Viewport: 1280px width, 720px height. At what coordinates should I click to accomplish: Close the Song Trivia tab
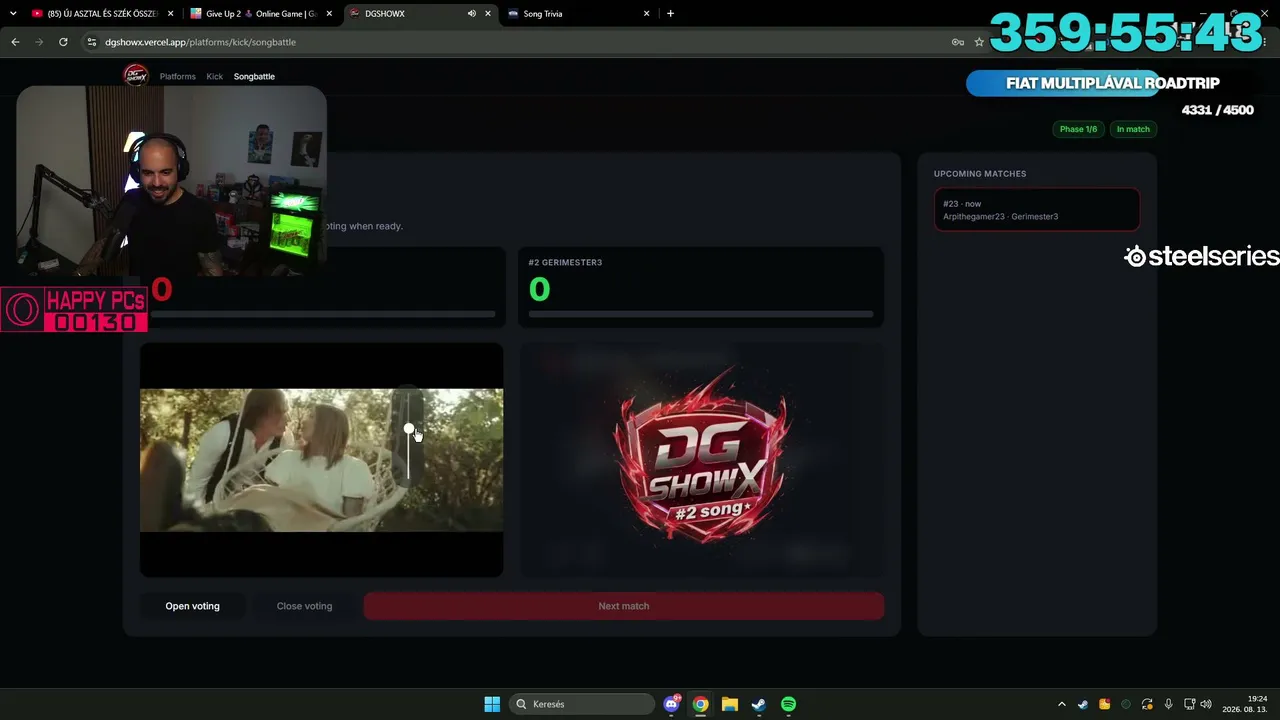tap(647, 14)
